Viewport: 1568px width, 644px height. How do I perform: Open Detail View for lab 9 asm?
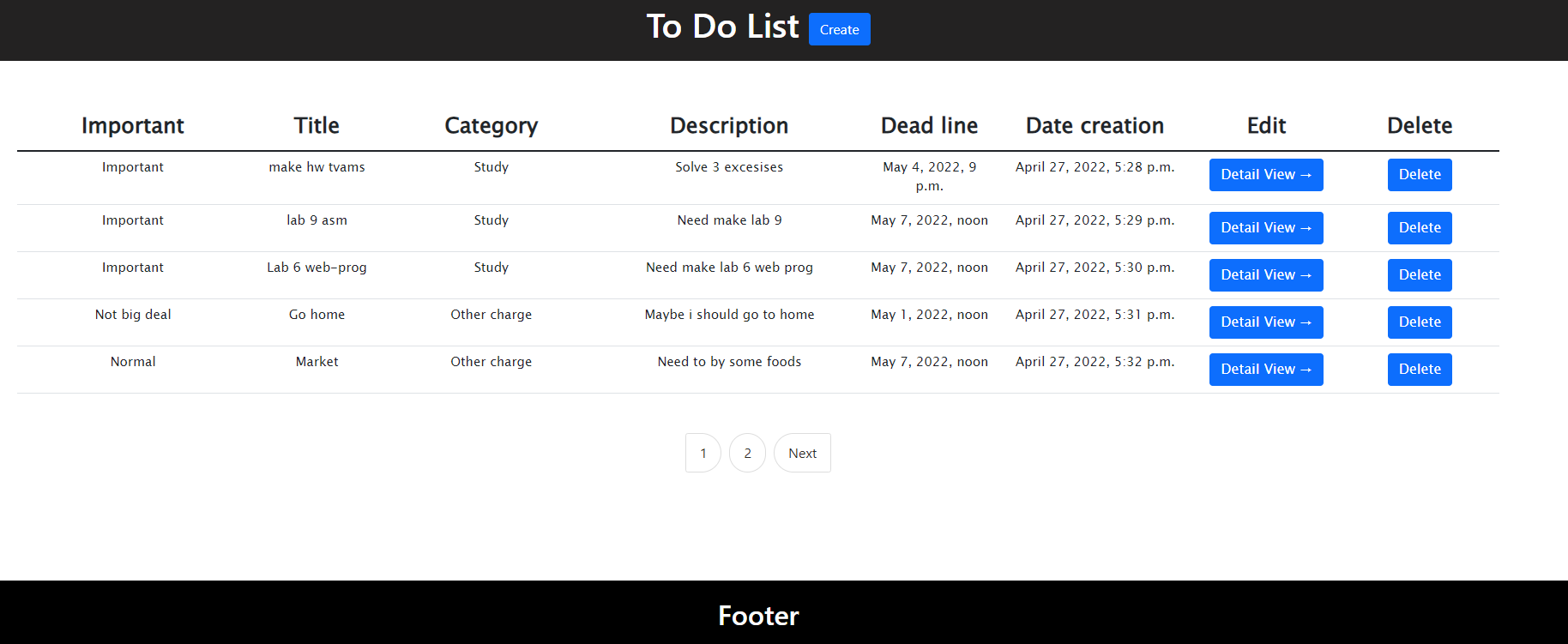[x=1266, y=228]
